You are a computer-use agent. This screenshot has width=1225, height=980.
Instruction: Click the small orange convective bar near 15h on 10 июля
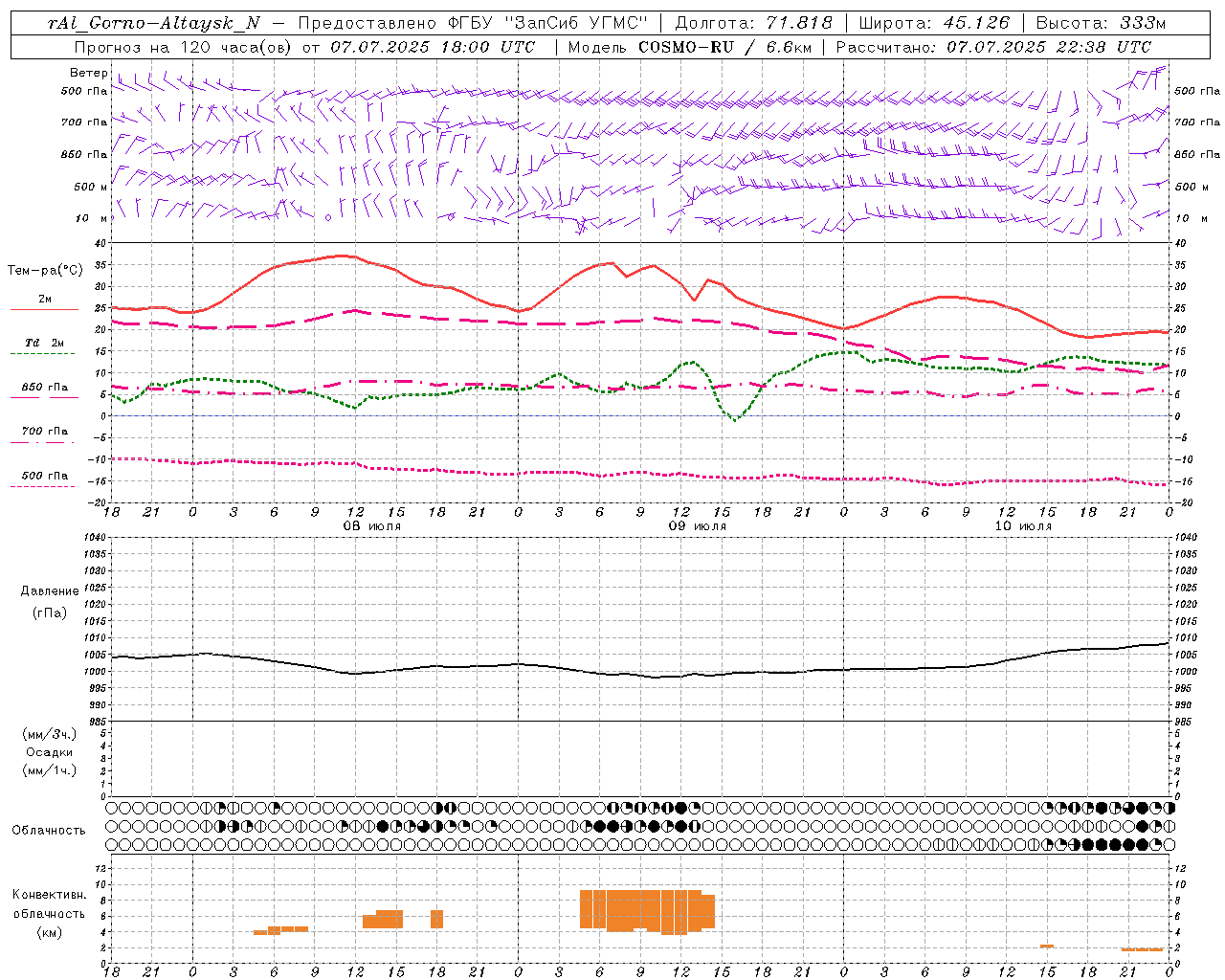click(x=1047, y=947)
